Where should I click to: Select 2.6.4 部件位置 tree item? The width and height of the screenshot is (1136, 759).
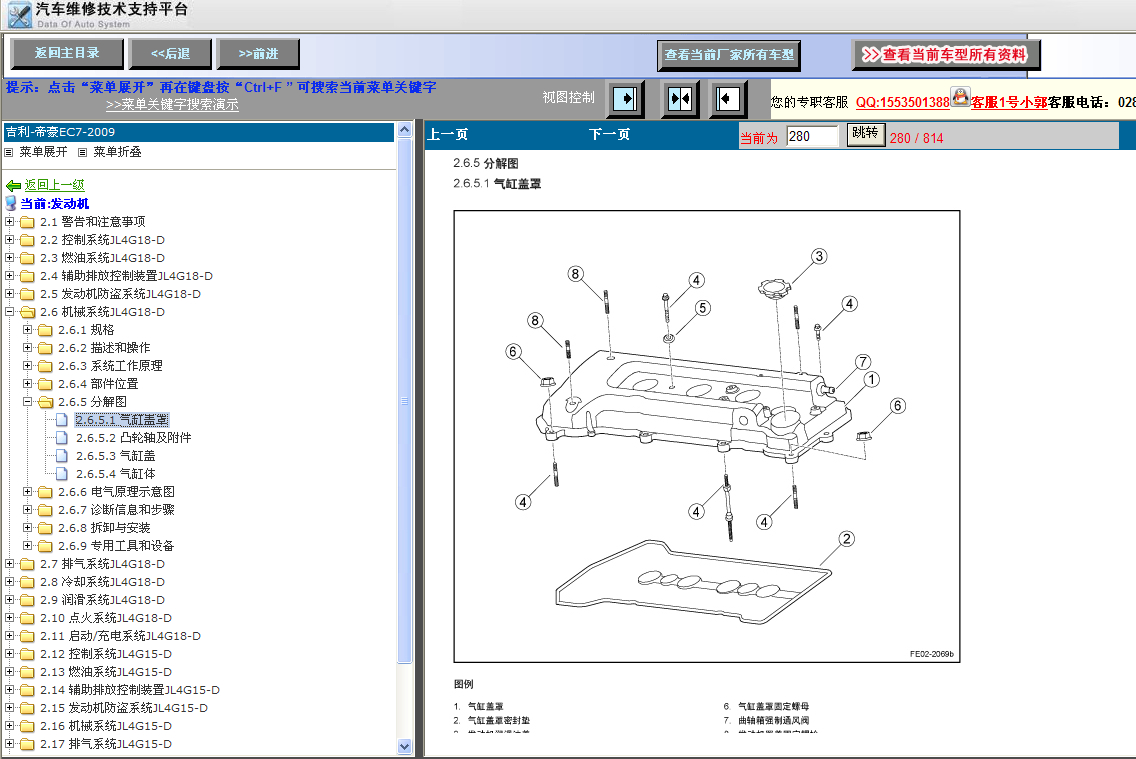coord(98,385)
